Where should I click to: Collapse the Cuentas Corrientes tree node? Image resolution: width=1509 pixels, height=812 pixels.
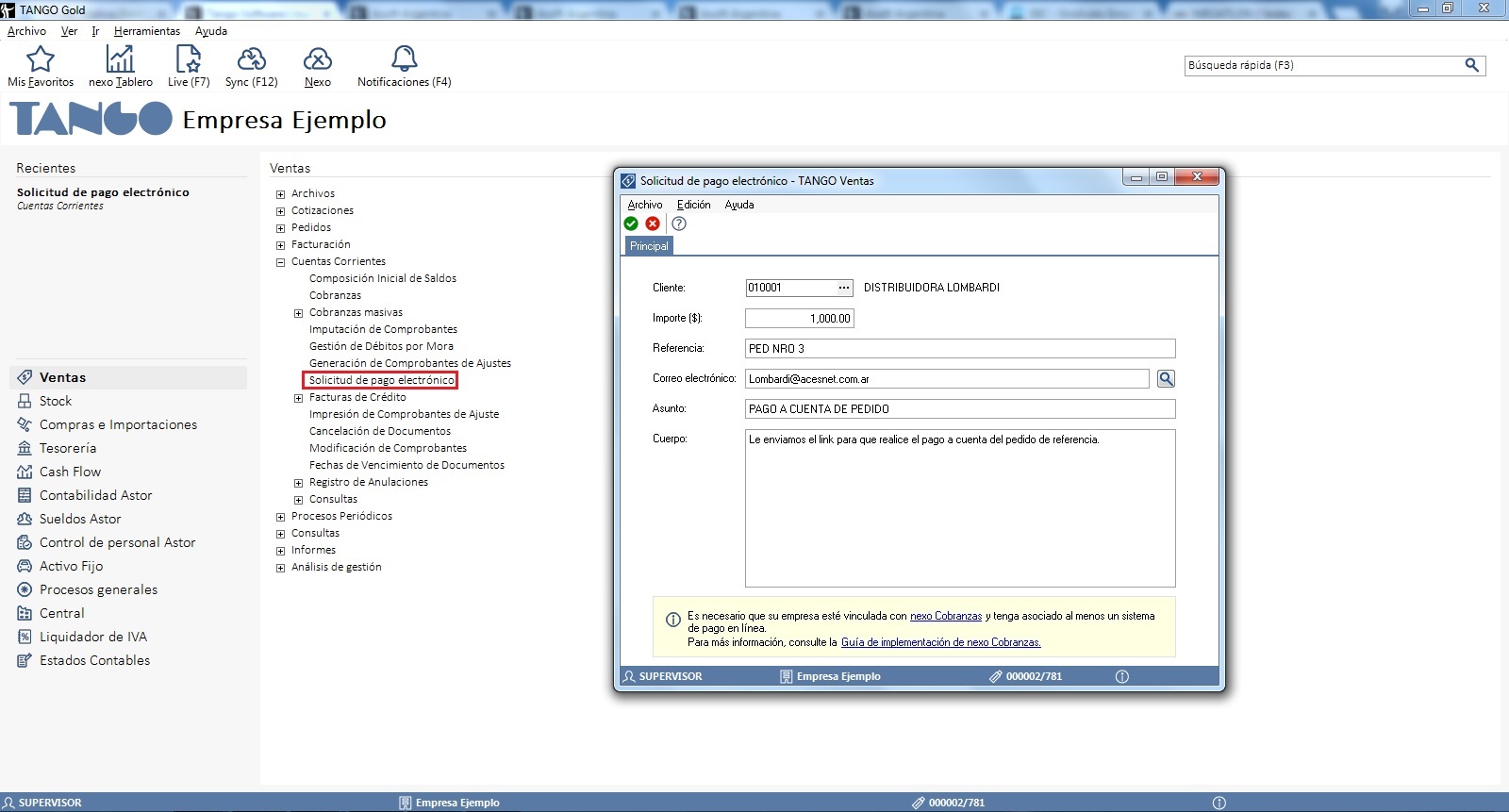coord(280,262)
